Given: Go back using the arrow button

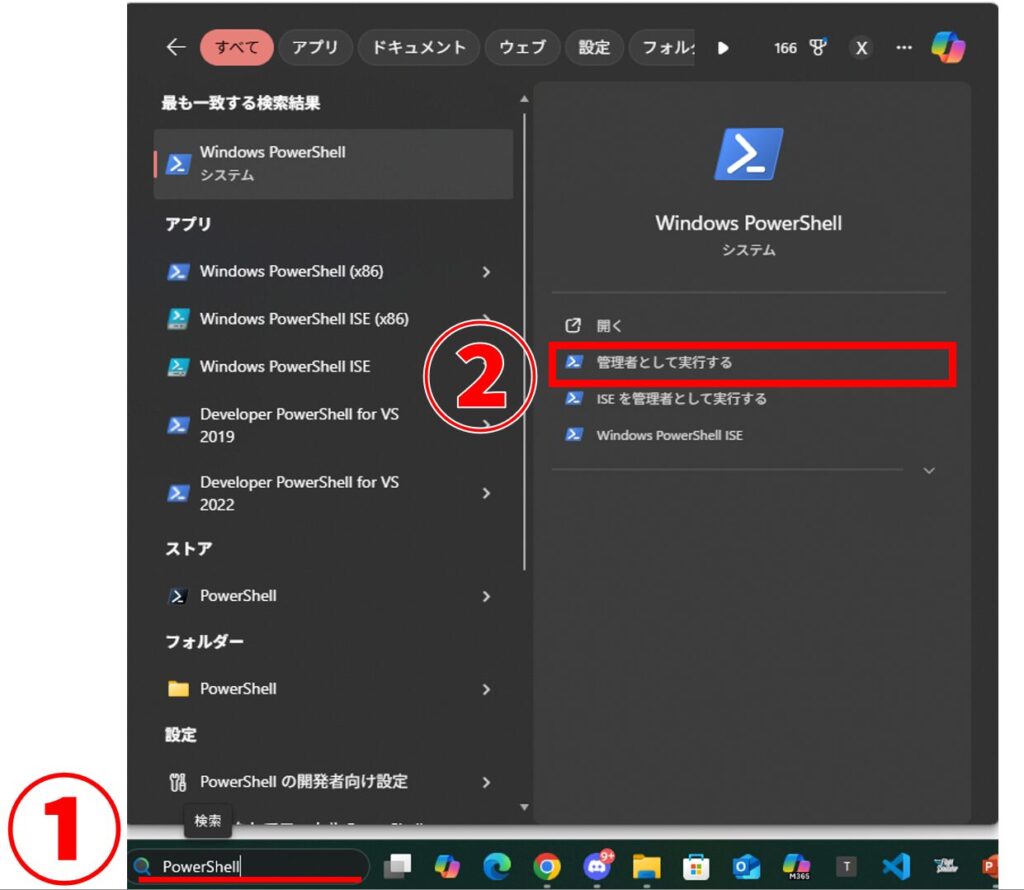Looking at the screenshot, I should point(175,46).
